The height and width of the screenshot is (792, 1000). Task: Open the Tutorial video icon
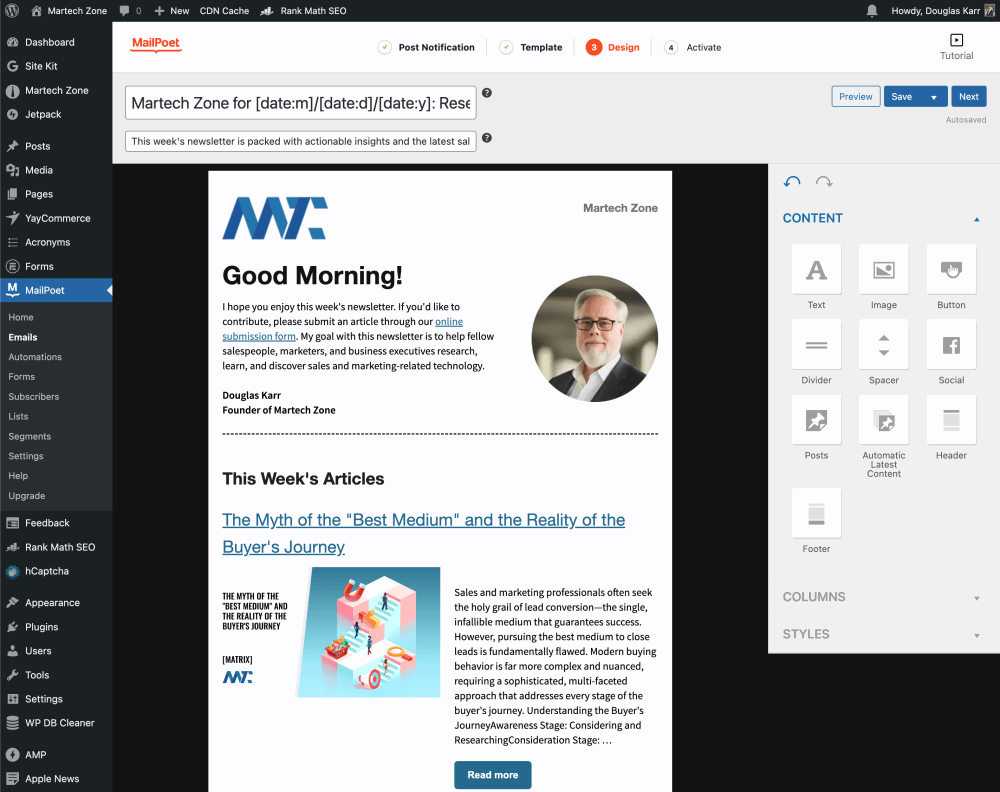coord(956,40)
